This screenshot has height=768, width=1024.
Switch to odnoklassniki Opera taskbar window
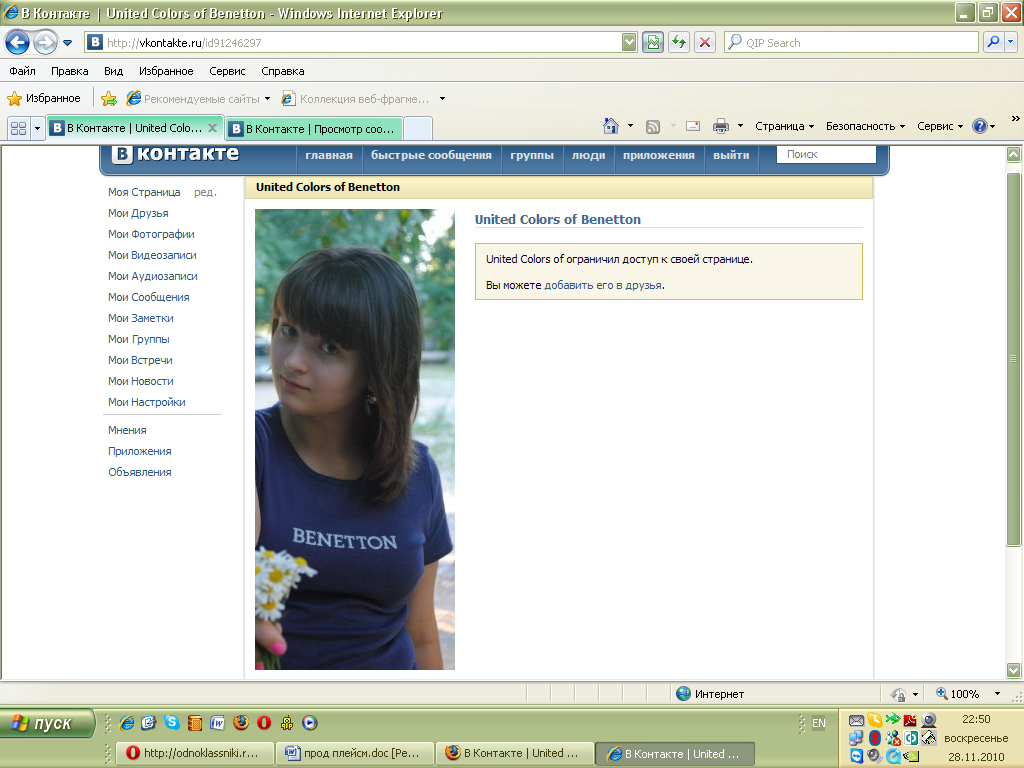194,753
